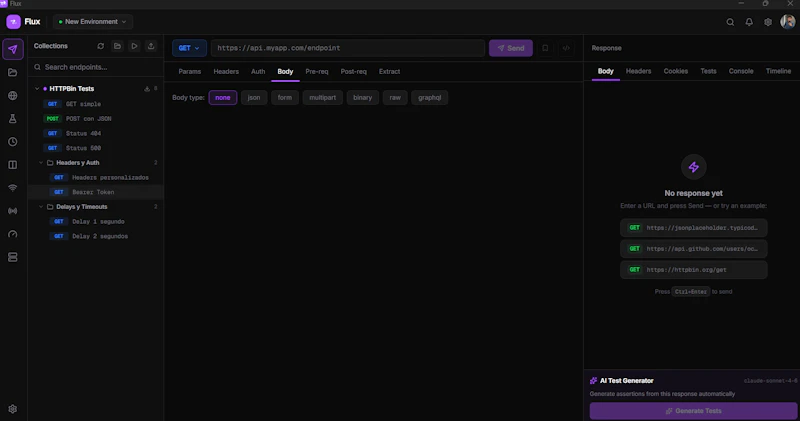Collapse the Delays y Timeouts folder
The image size is (800, 421).
tap(41, 207)
